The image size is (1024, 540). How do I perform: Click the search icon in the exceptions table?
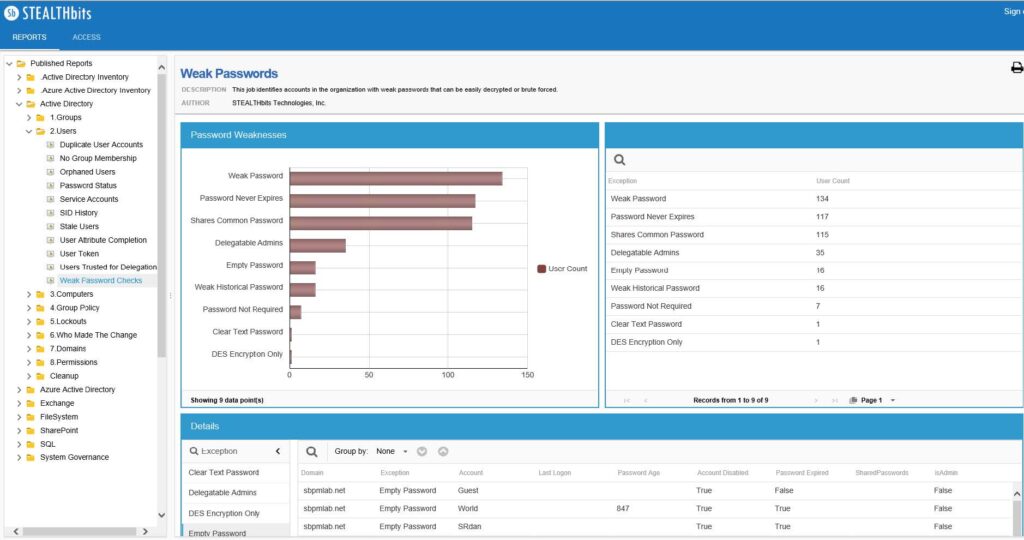tap(619, 160)
